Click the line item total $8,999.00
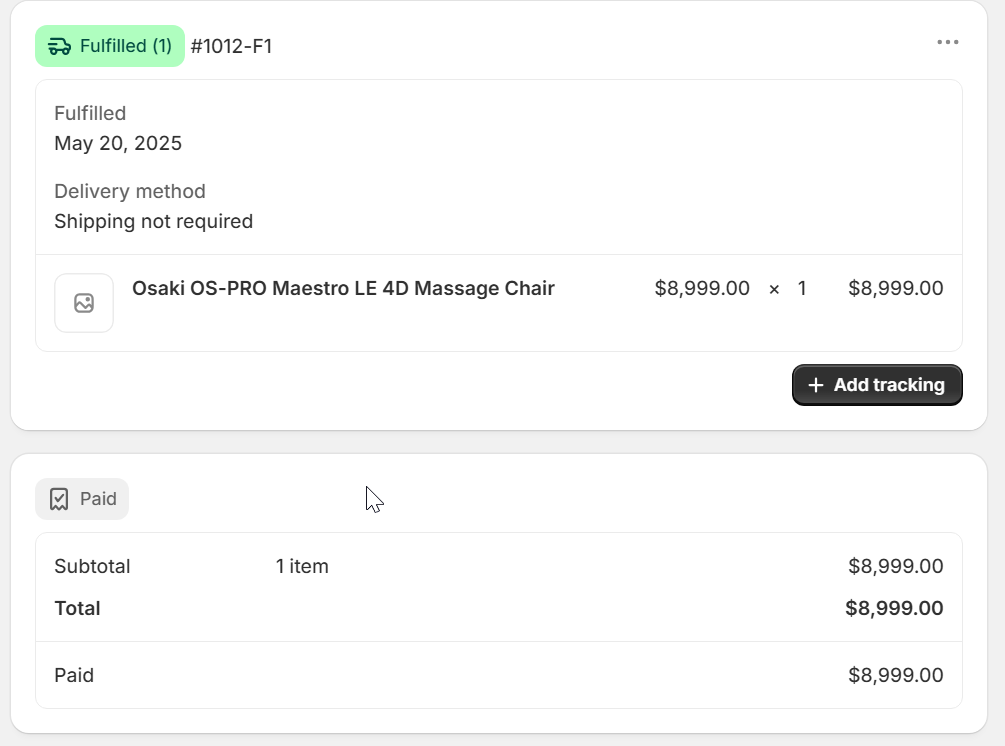The width and height of the screenshot is (1005, 746). 895,288
